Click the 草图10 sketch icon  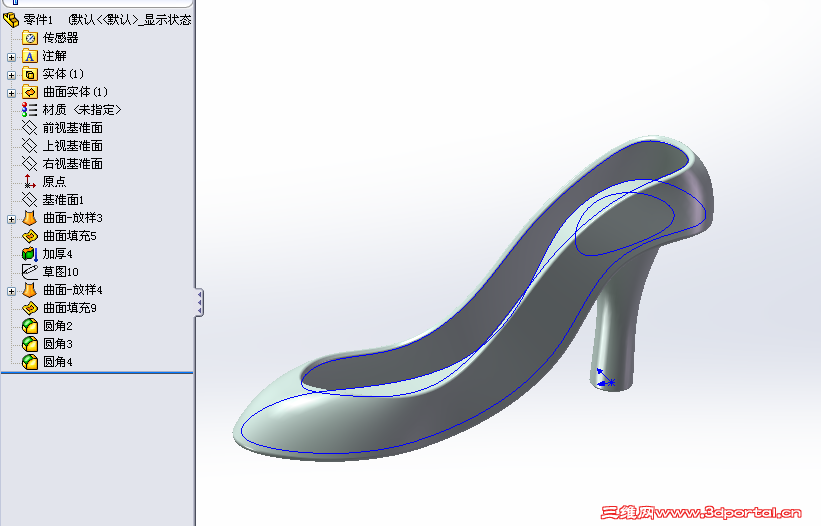30,272
